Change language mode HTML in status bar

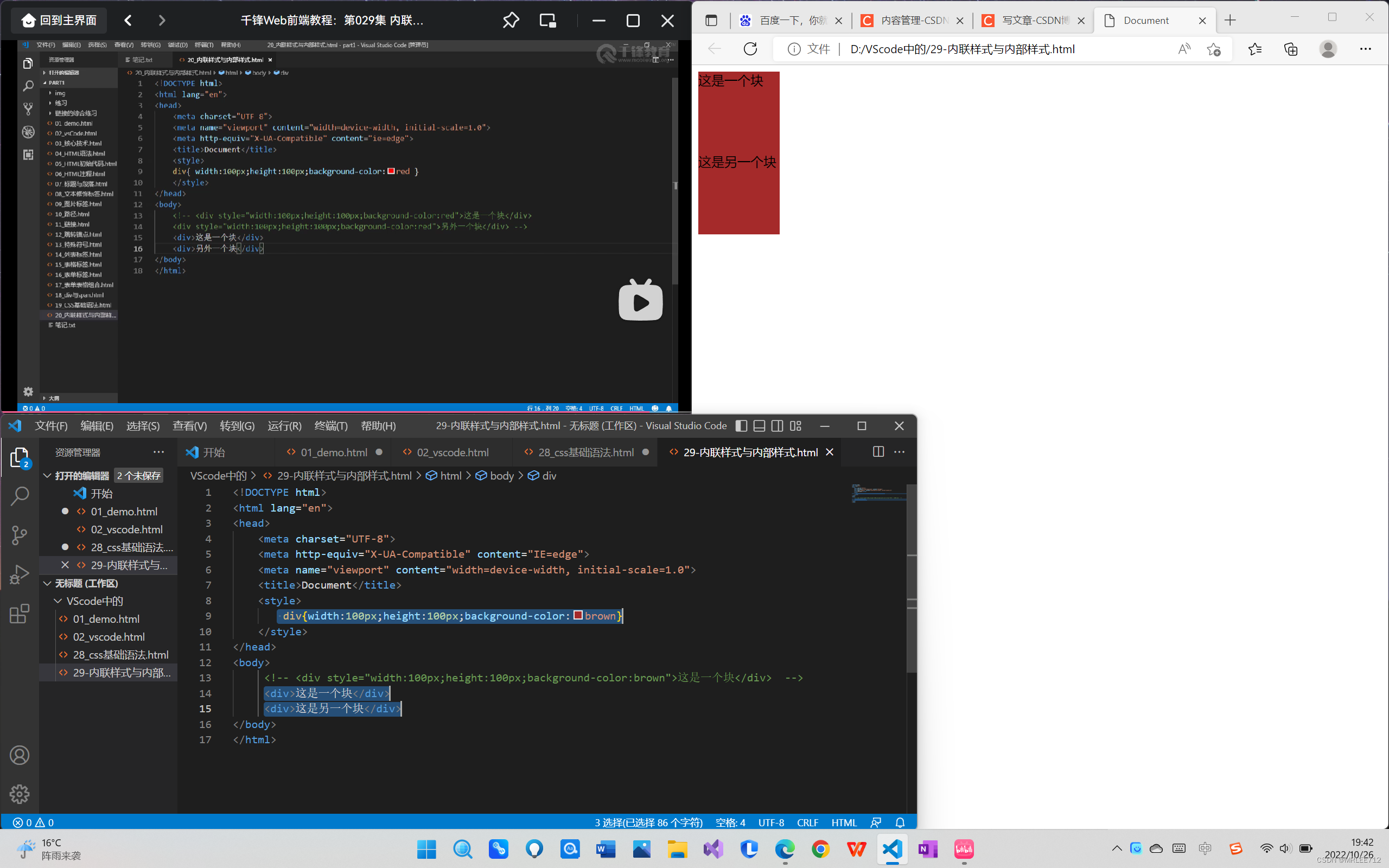pos(844,822)
